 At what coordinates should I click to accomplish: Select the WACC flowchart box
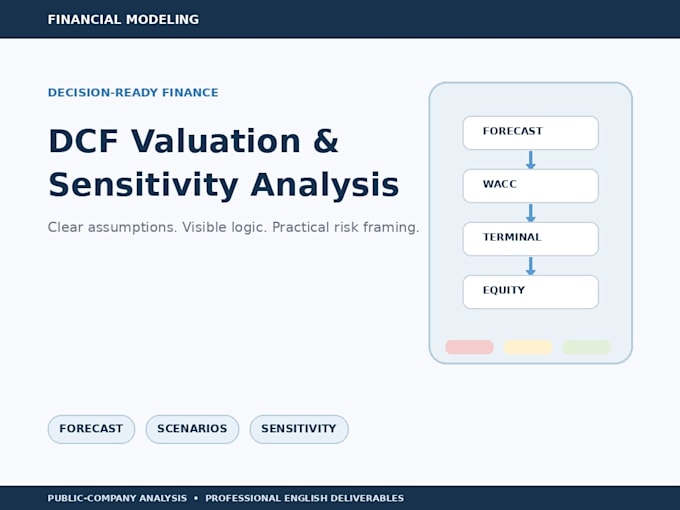[x=530, y=186]
